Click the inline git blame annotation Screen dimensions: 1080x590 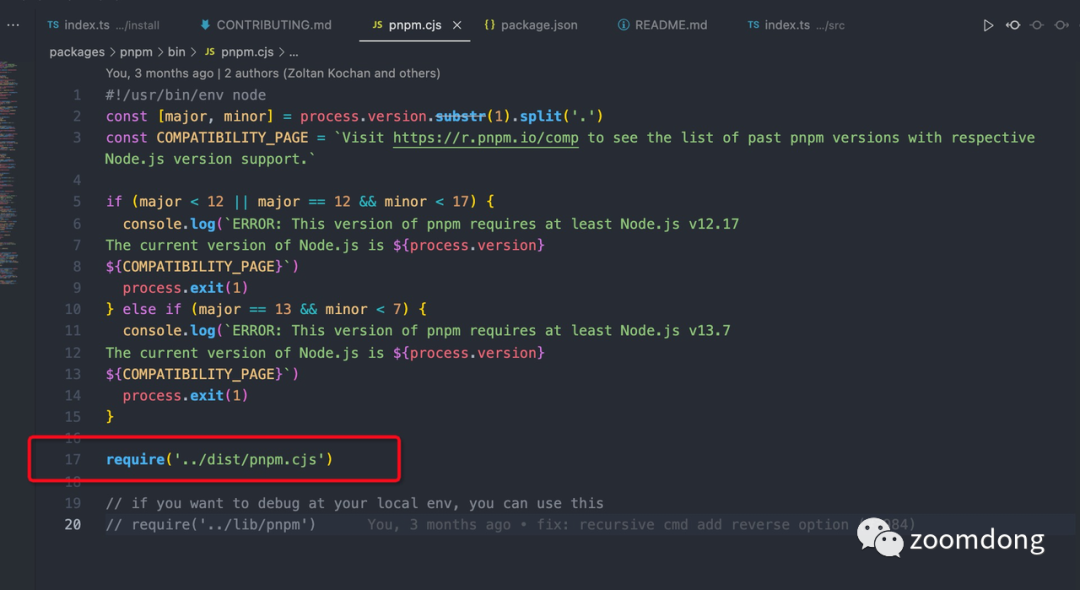click(641, 525)
